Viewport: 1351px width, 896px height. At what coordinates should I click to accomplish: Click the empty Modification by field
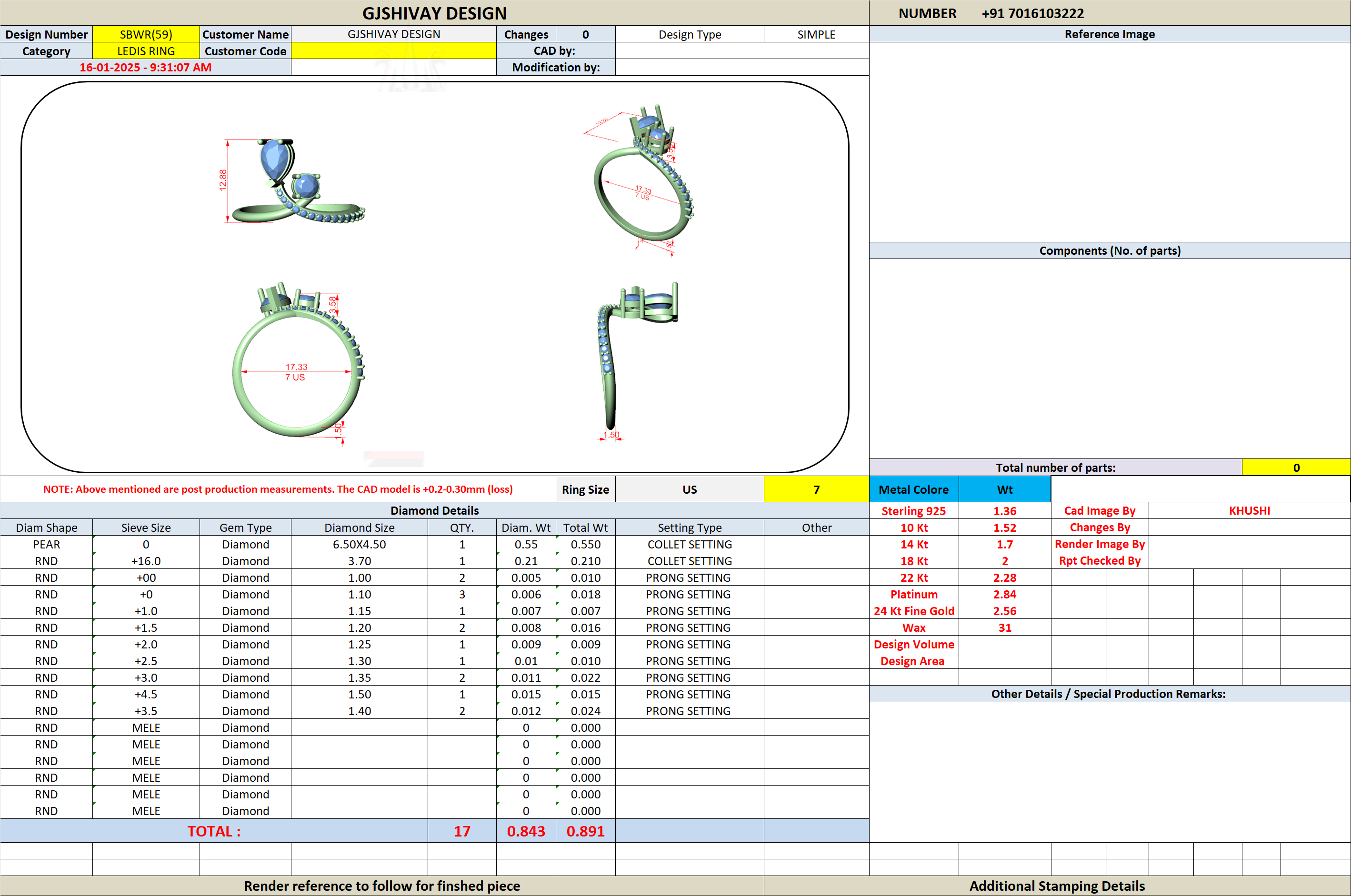tap(742, 68)
